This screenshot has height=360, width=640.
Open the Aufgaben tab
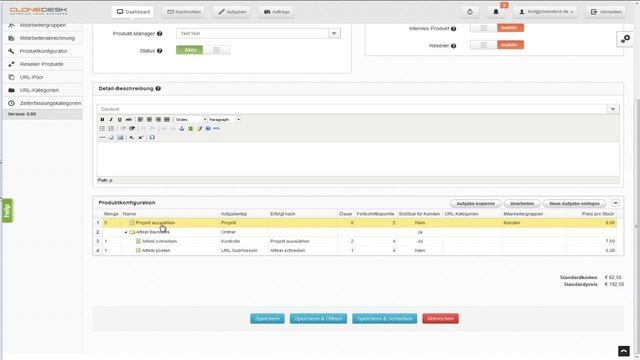click(x=232, y=12)
